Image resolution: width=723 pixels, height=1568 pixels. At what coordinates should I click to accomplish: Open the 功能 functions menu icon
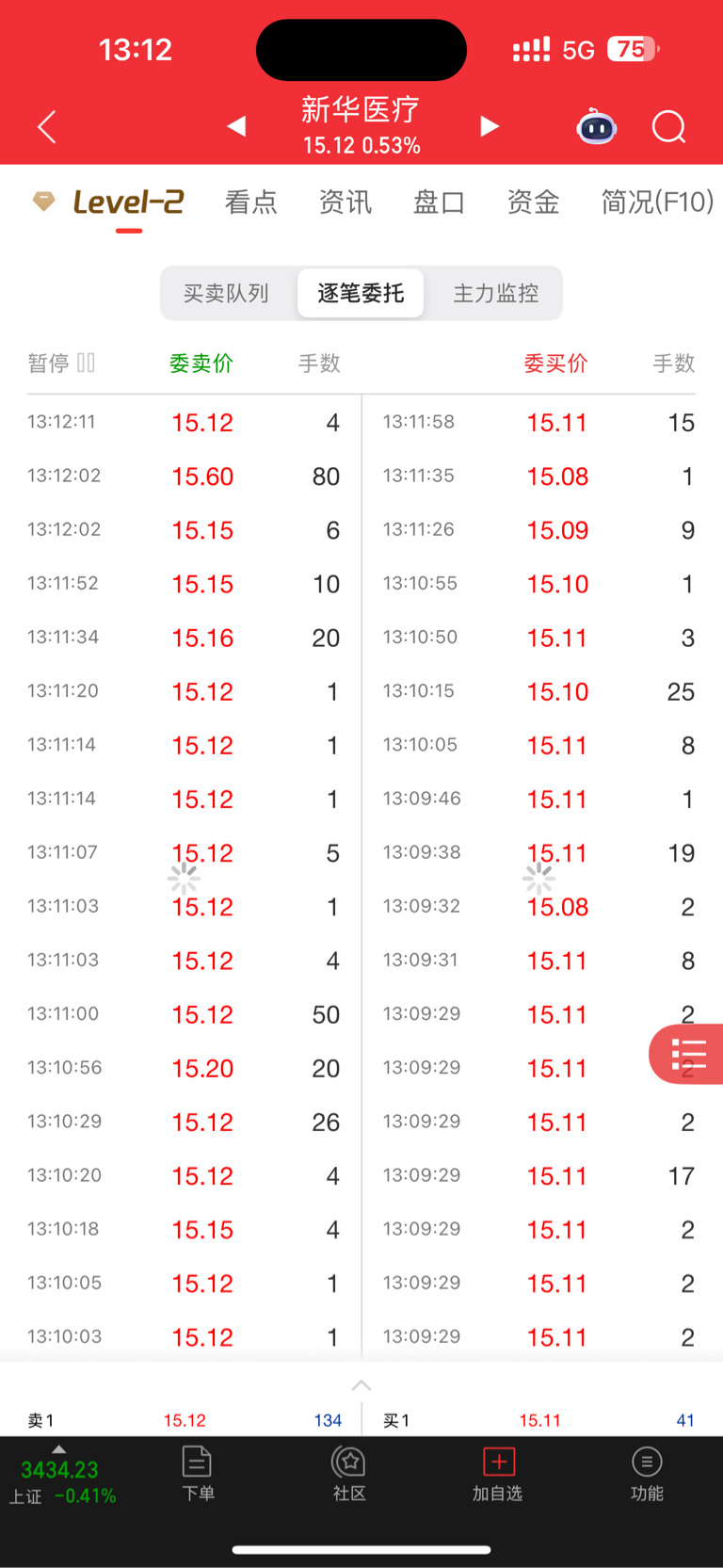(647, 1473)
